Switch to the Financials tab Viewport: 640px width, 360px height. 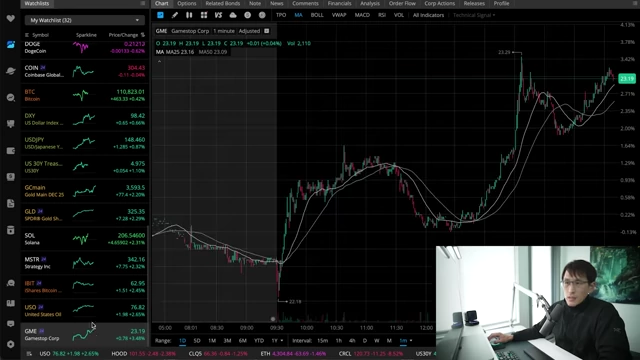(339, 3)
